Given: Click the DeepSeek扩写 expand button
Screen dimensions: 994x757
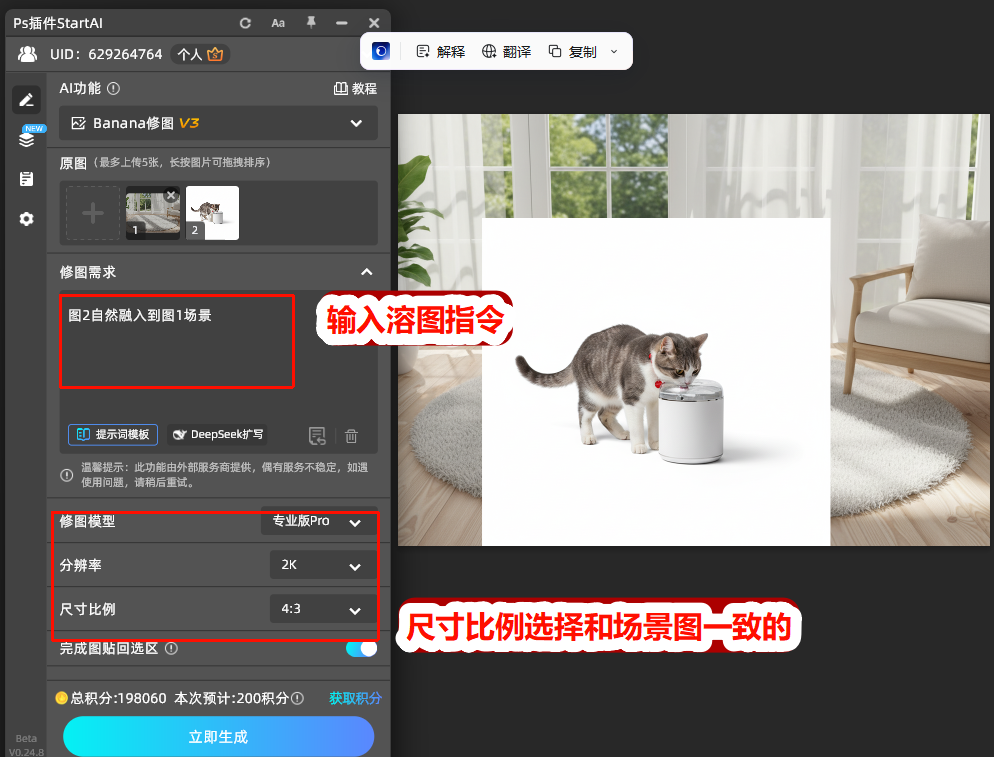Looking at the screenshot, I should point(217,434).
